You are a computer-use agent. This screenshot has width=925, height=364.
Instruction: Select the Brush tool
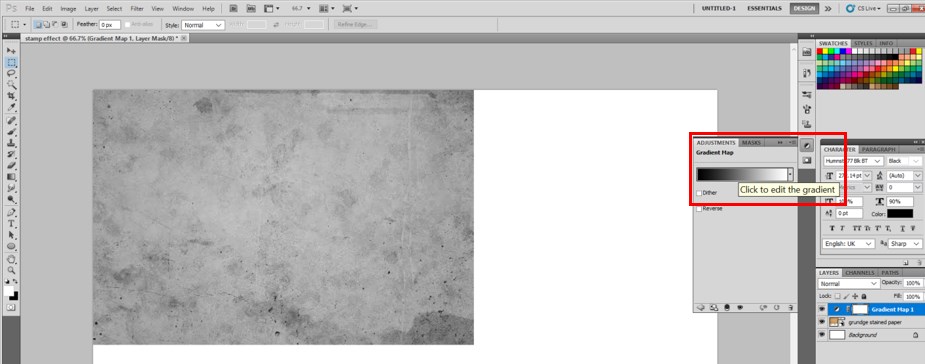tap(11, 132)
